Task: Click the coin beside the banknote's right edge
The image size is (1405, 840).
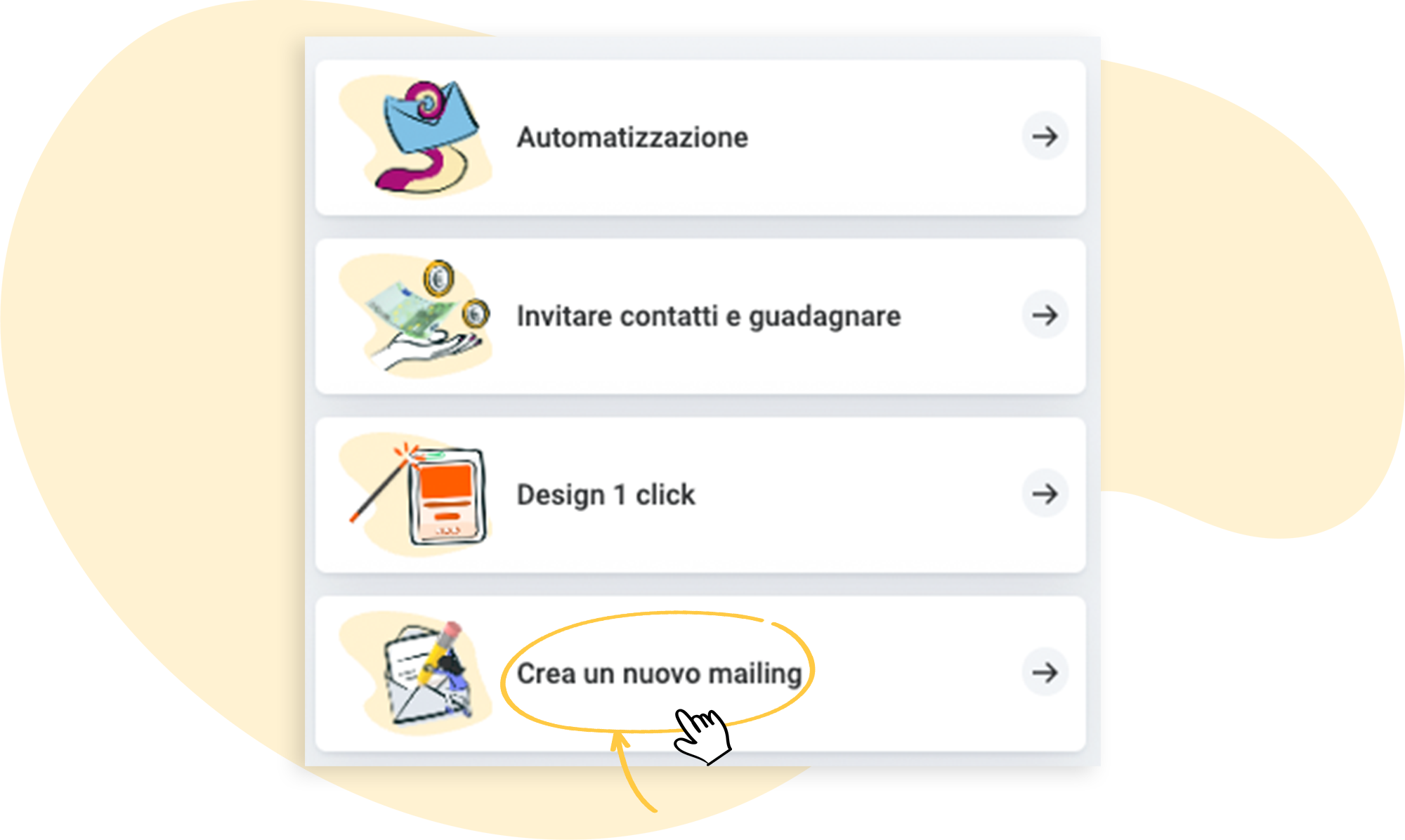Action: tap(476, 313)
